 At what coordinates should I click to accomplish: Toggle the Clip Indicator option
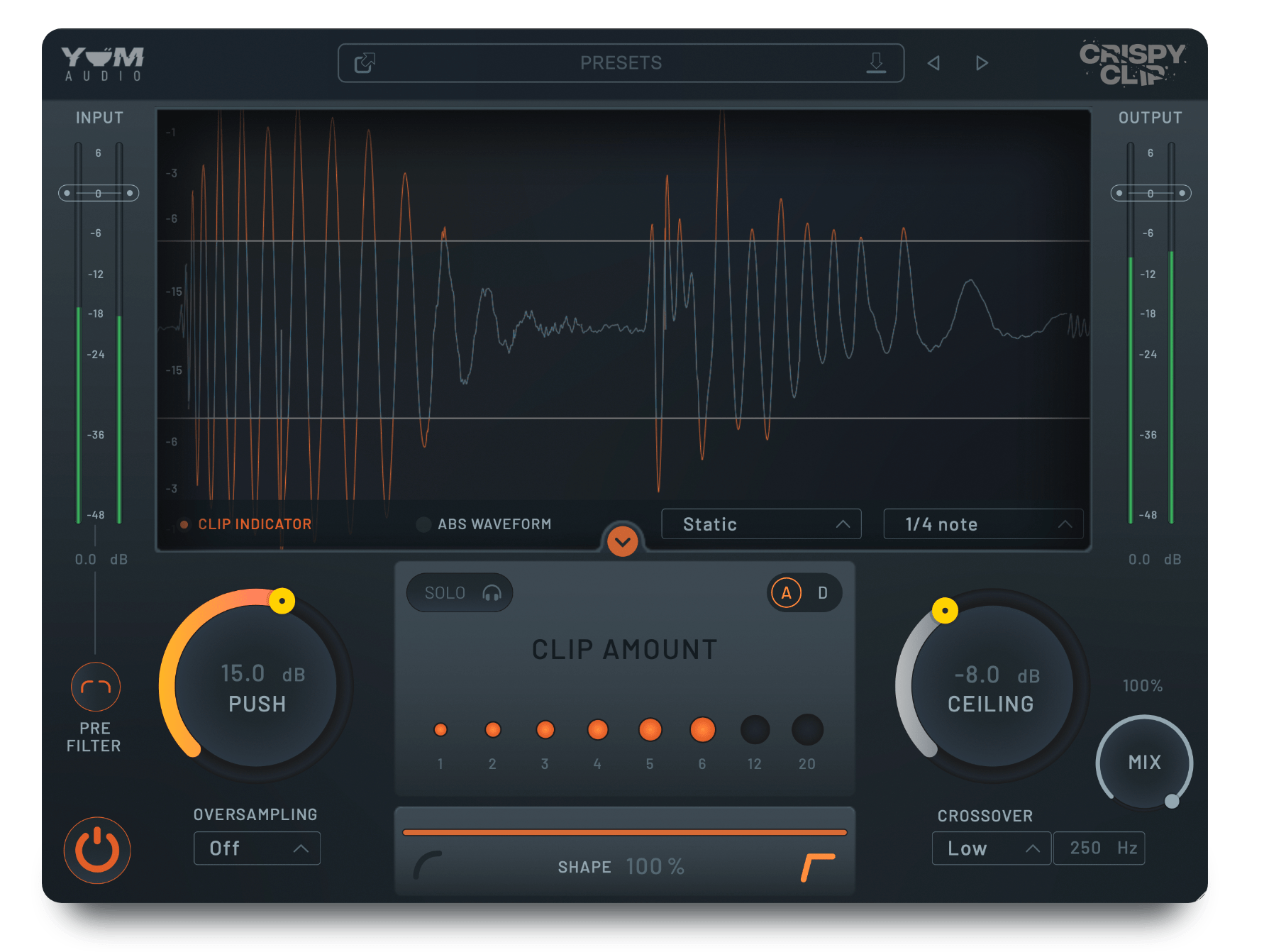245,524
